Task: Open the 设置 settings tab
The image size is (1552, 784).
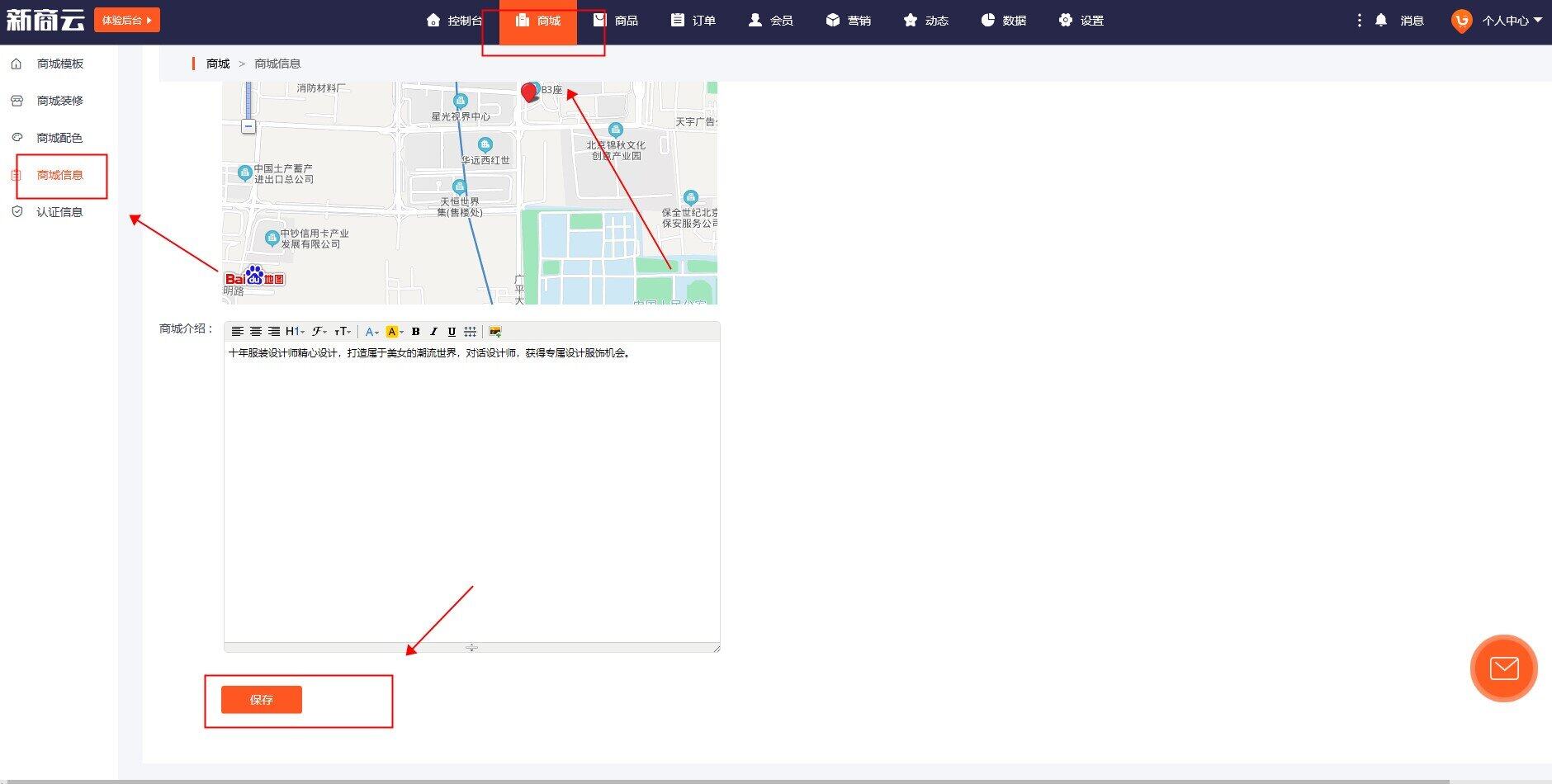Action: point(1081,21)
